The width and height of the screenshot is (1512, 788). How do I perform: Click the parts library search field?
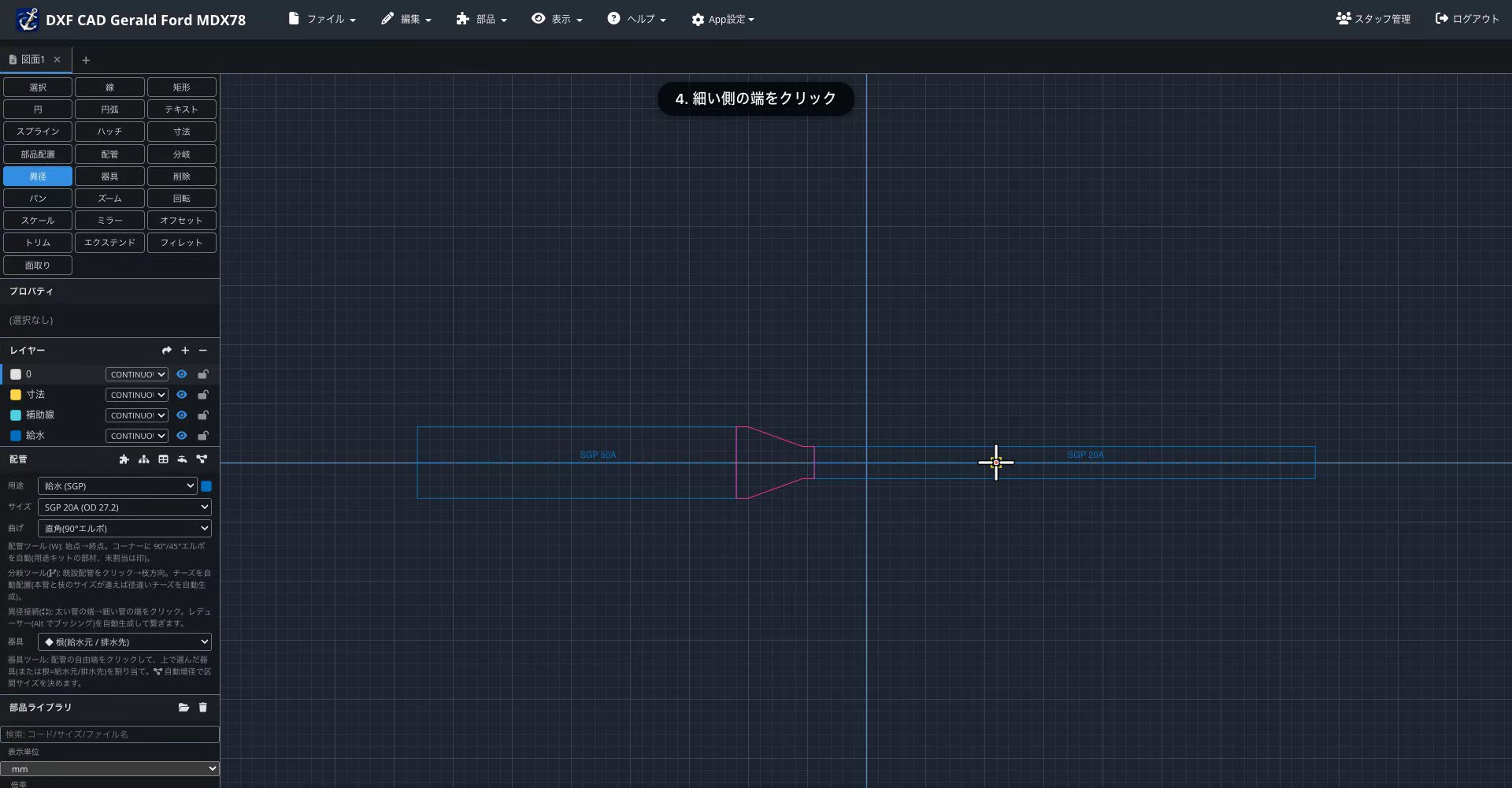click(x=109, y=734)
